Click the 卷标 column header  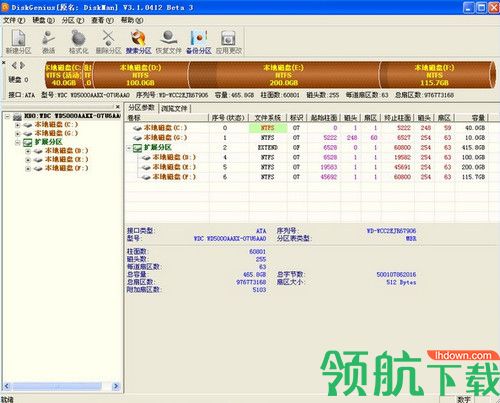pos(166,118)
